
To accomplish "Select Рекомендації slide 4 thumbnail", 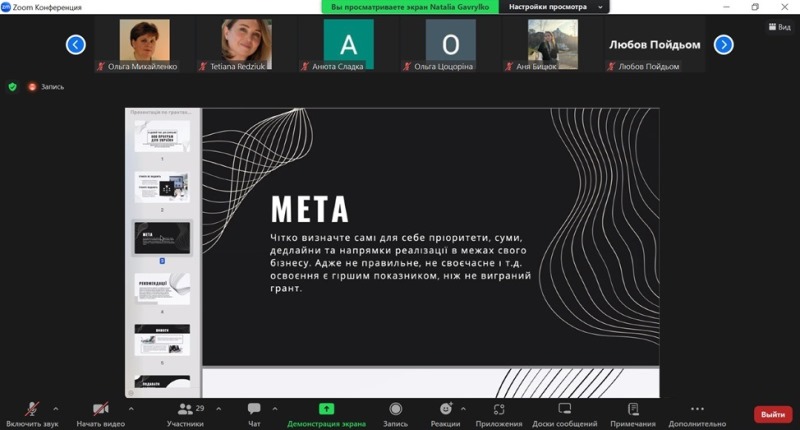I will 162,289.
